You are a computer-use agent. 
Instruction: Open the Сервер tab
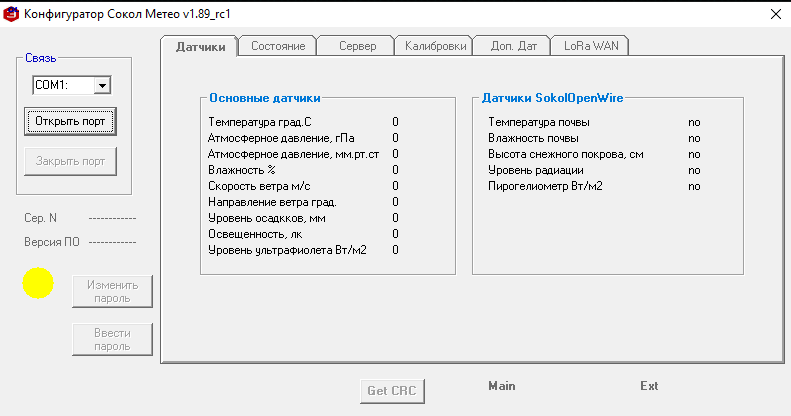tap(357, 46)
